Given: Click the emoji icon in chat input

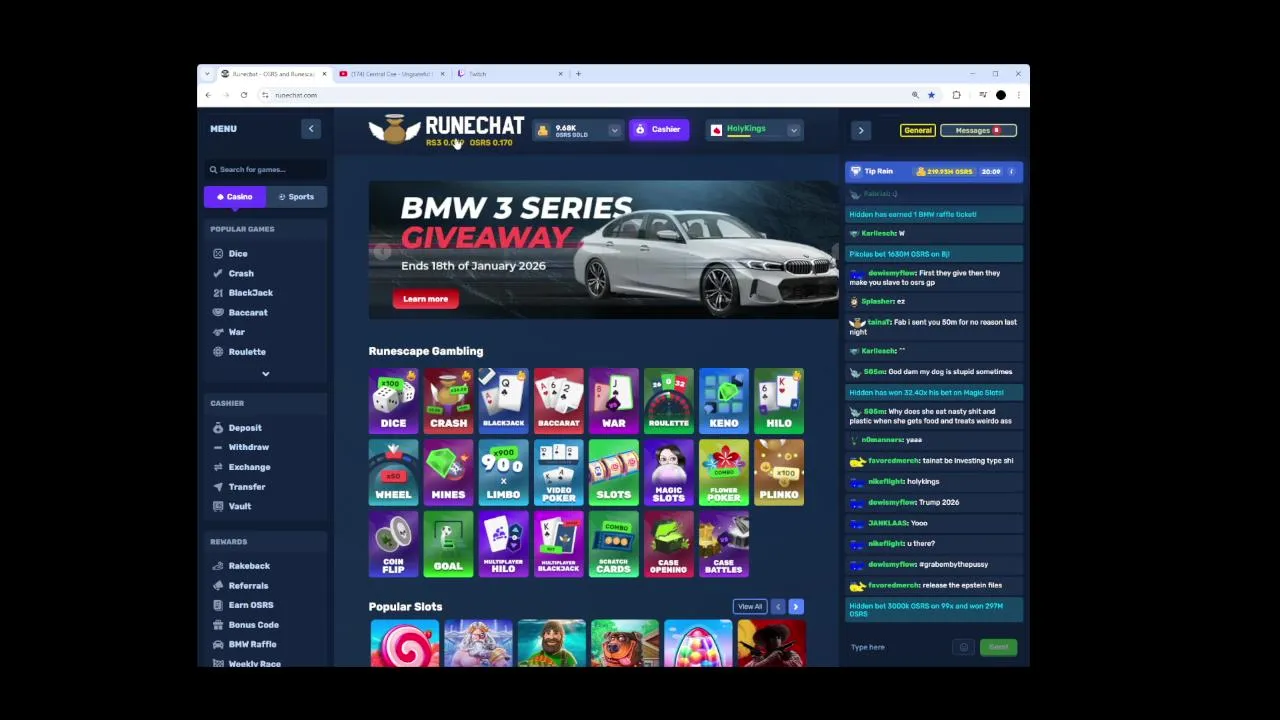Looking at the screenshot, I should tap(964, 647).
